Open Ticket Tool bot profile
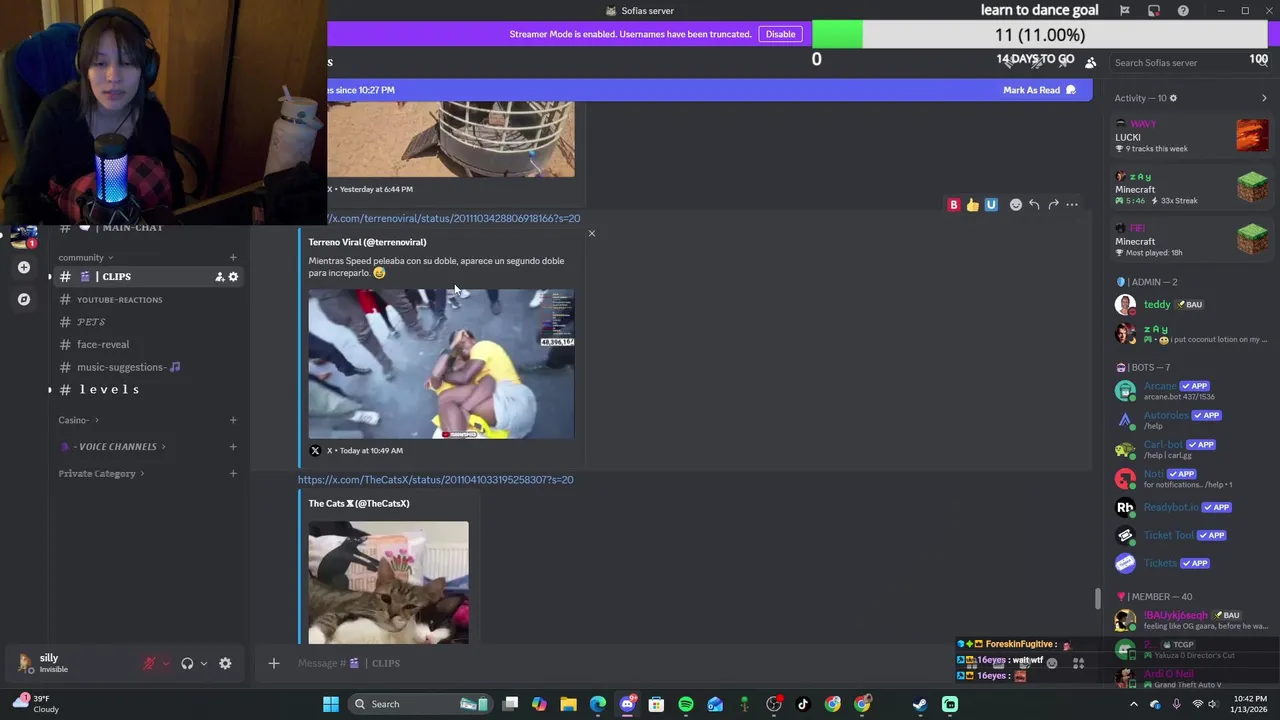The height and width of the screenshot is (720, 1280). [x=1191, y=535]
